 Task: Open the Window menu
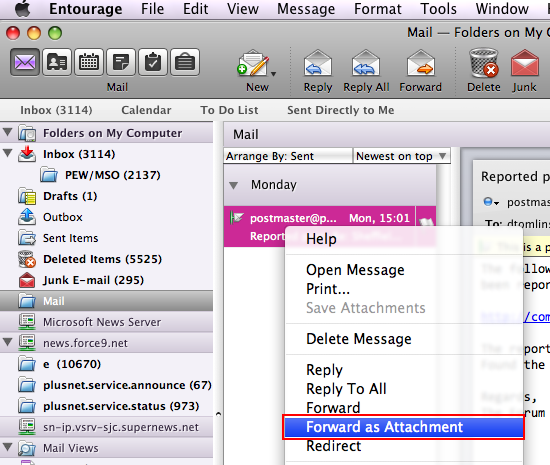click(502, 9)
